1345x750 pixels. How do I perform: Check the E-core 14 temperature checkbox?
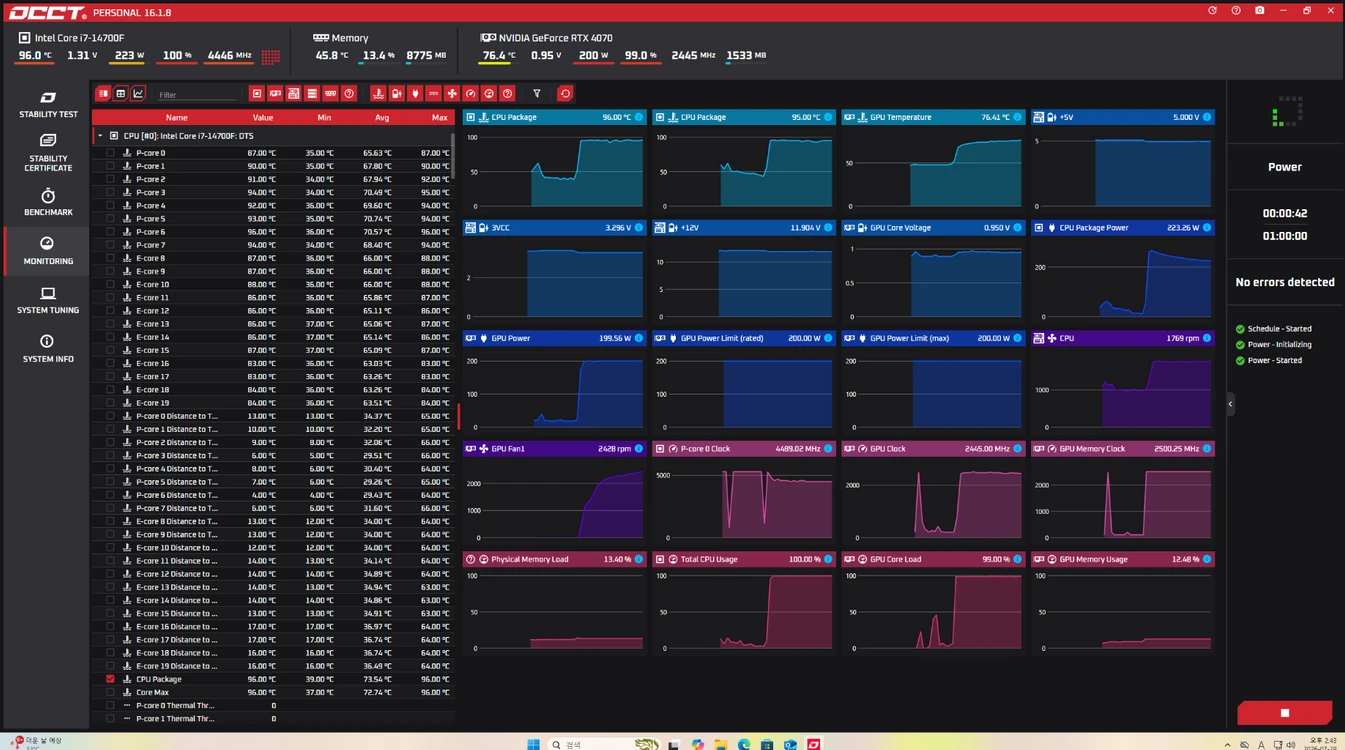tap(110, 337)
